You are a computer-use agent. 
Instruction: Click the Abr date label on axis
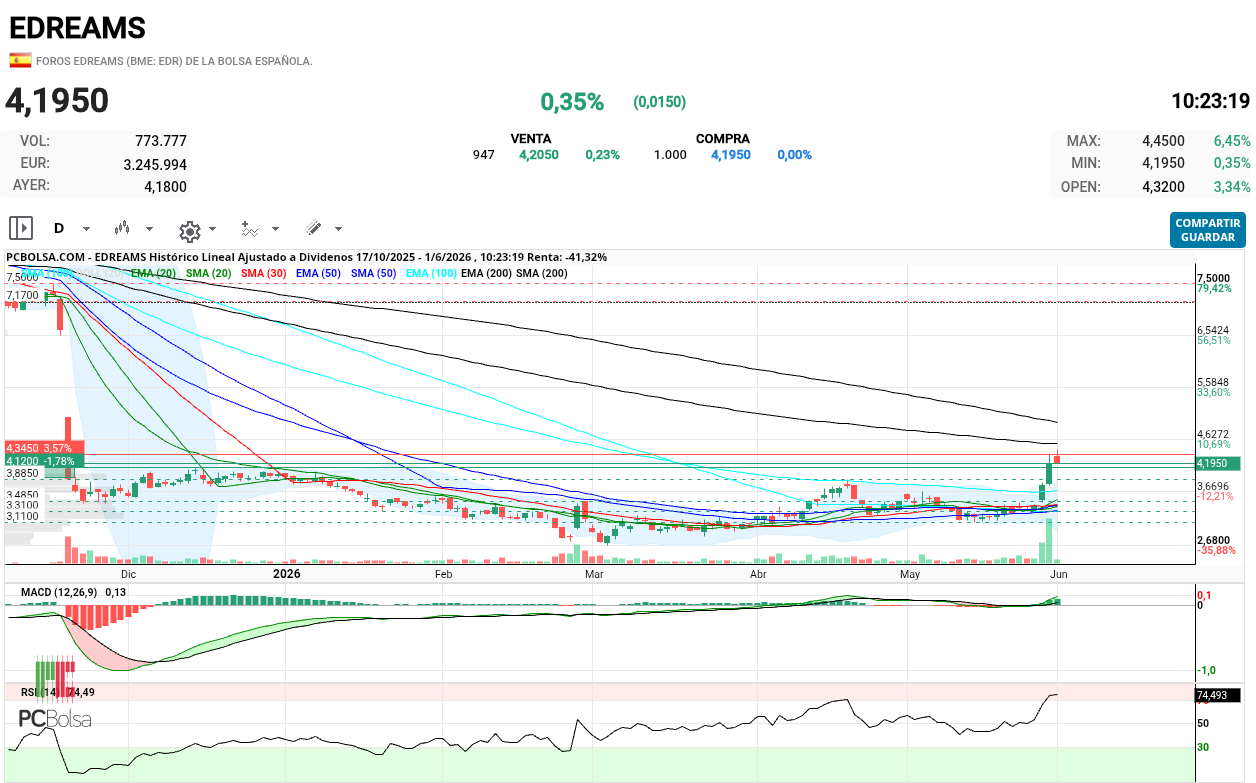[x=758, y=575]
